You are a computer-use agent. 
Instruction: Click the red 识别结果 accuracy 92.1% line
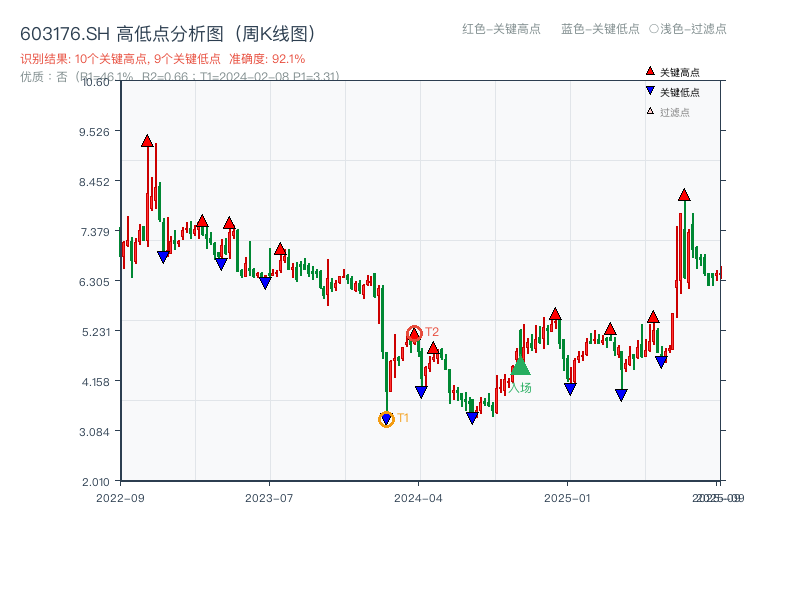[x=163, y=59]
